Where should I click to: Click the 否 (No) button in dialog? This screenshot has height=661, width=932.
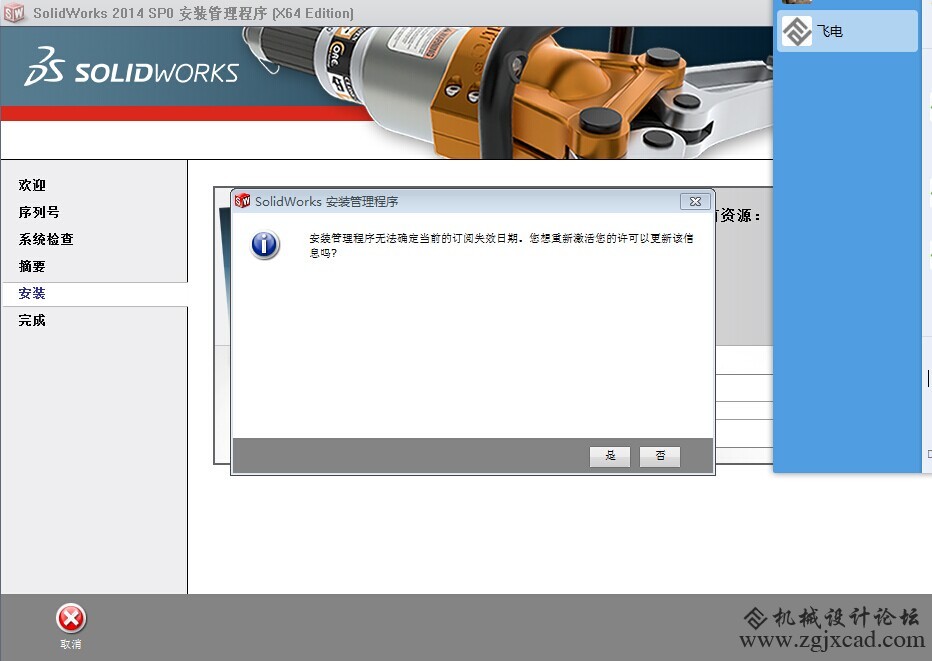[x=660, y=456]
